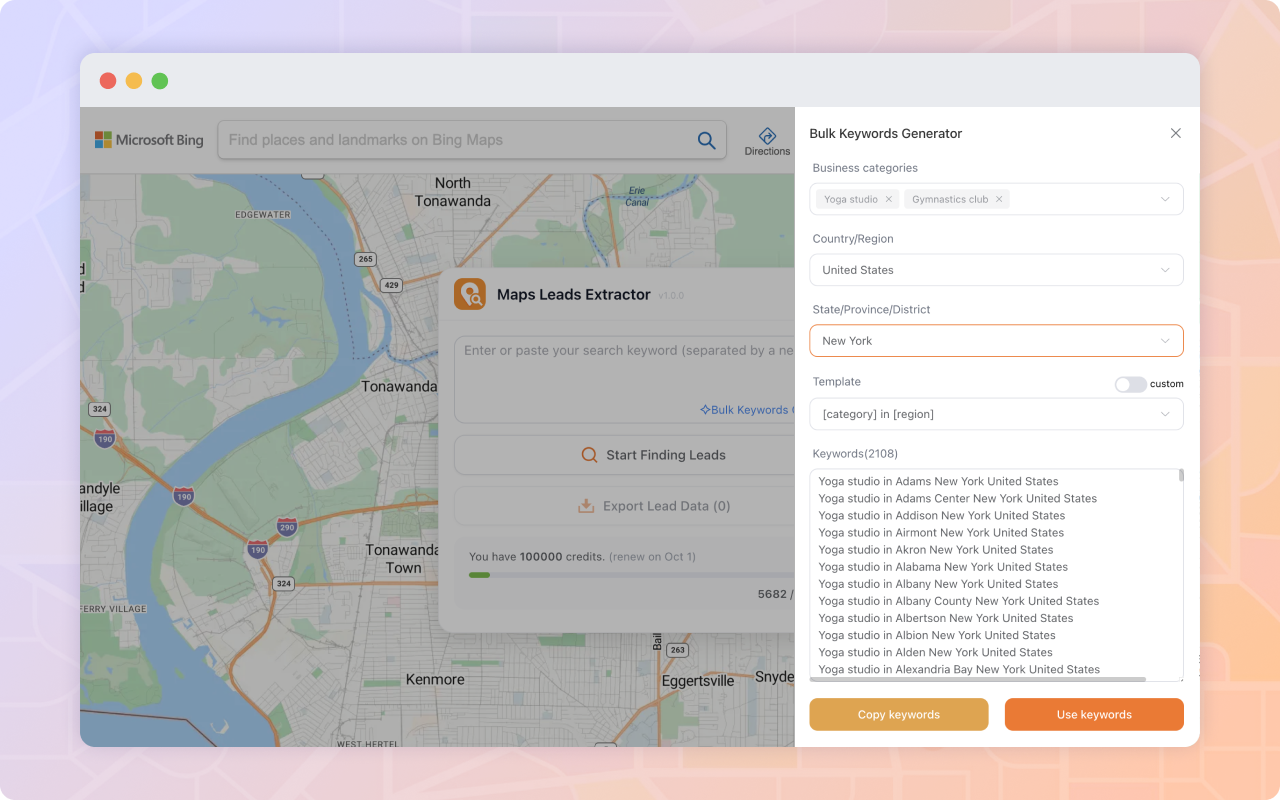1280x800 pixels.
Task: Click the yellow macOS minimize window dot
Action: (134, 81)
